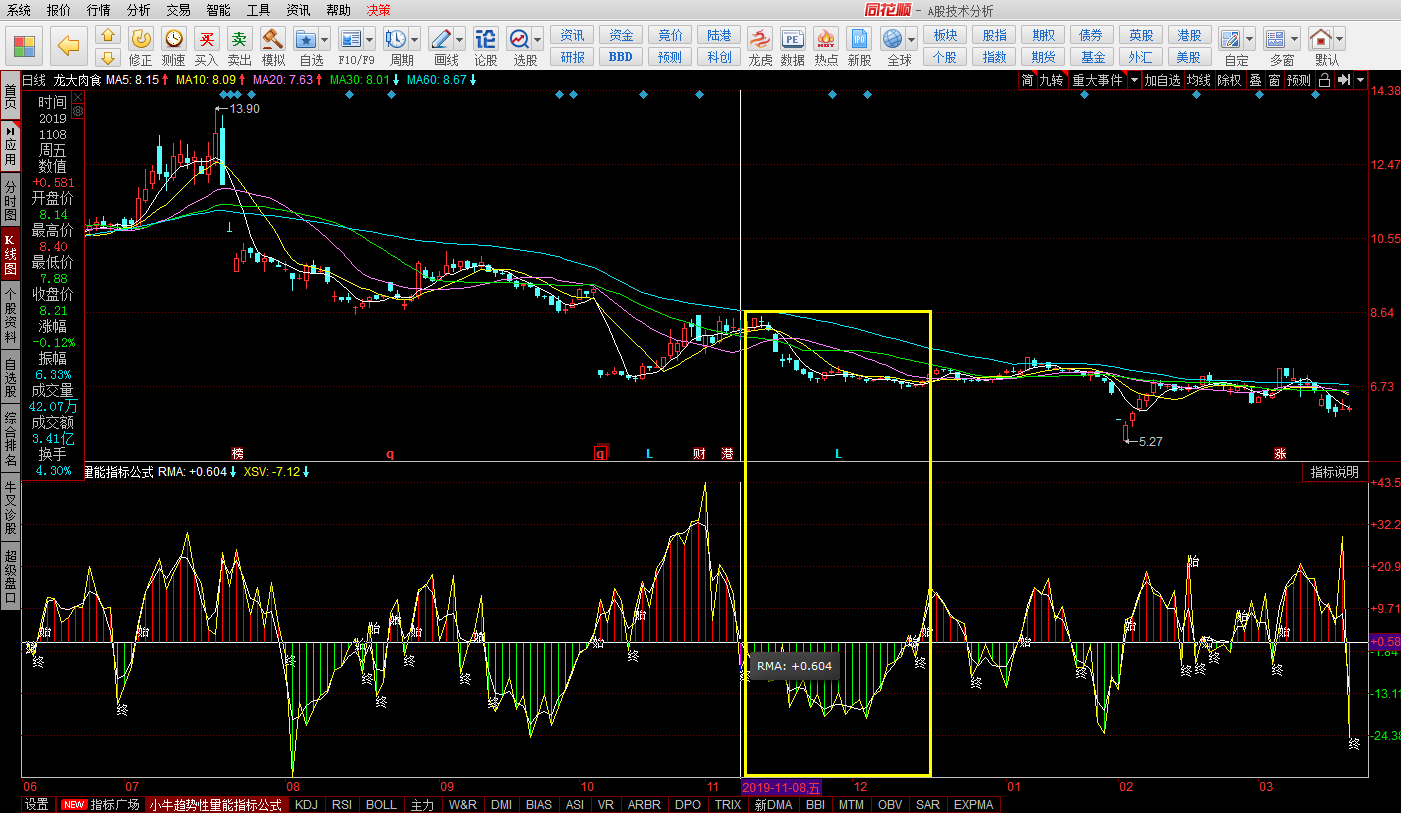
Task: Open the 新股 IPO icon
Action: coord(859,39)
